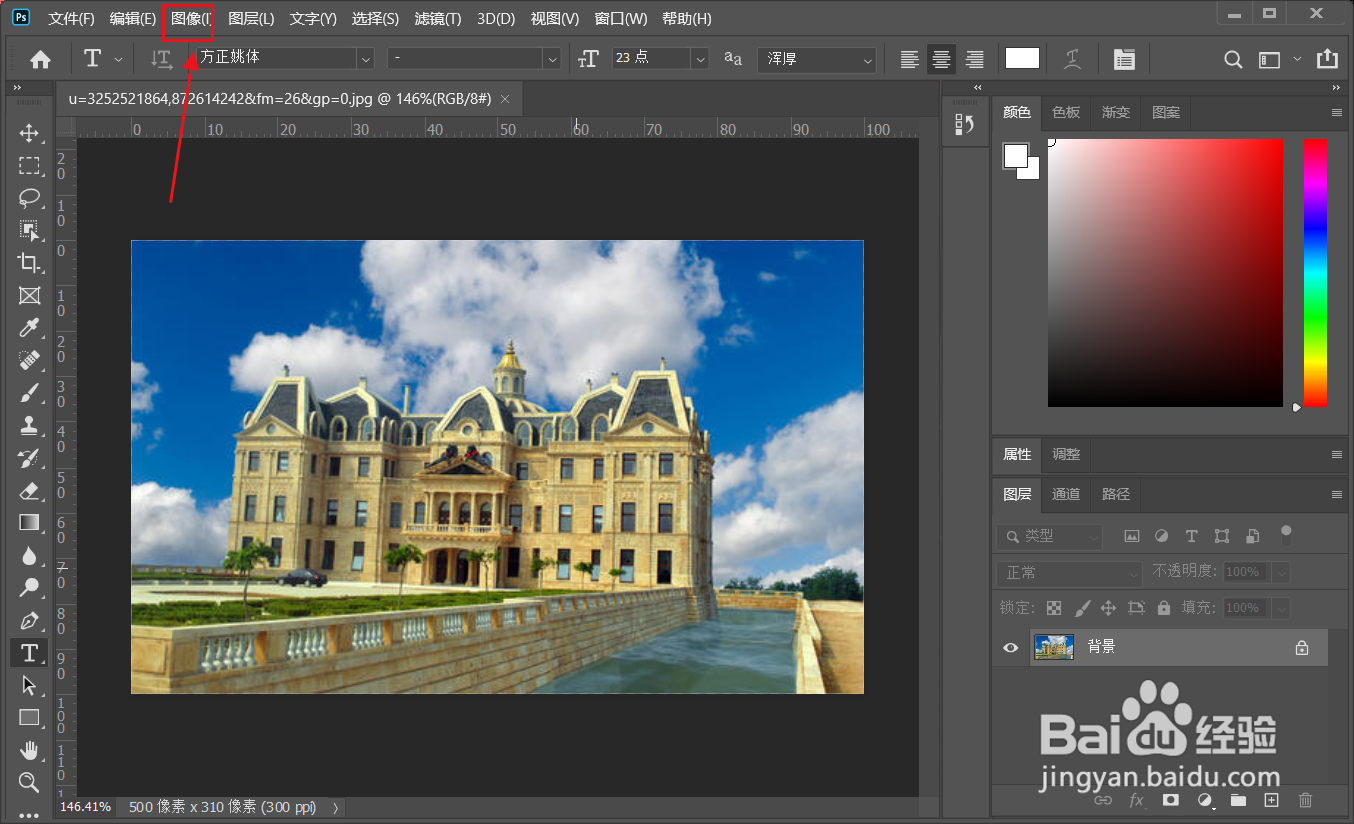Select the Zoom tool in toolbox
The width and height of the screenshot is (1354, 824).
tap(29, 782)
